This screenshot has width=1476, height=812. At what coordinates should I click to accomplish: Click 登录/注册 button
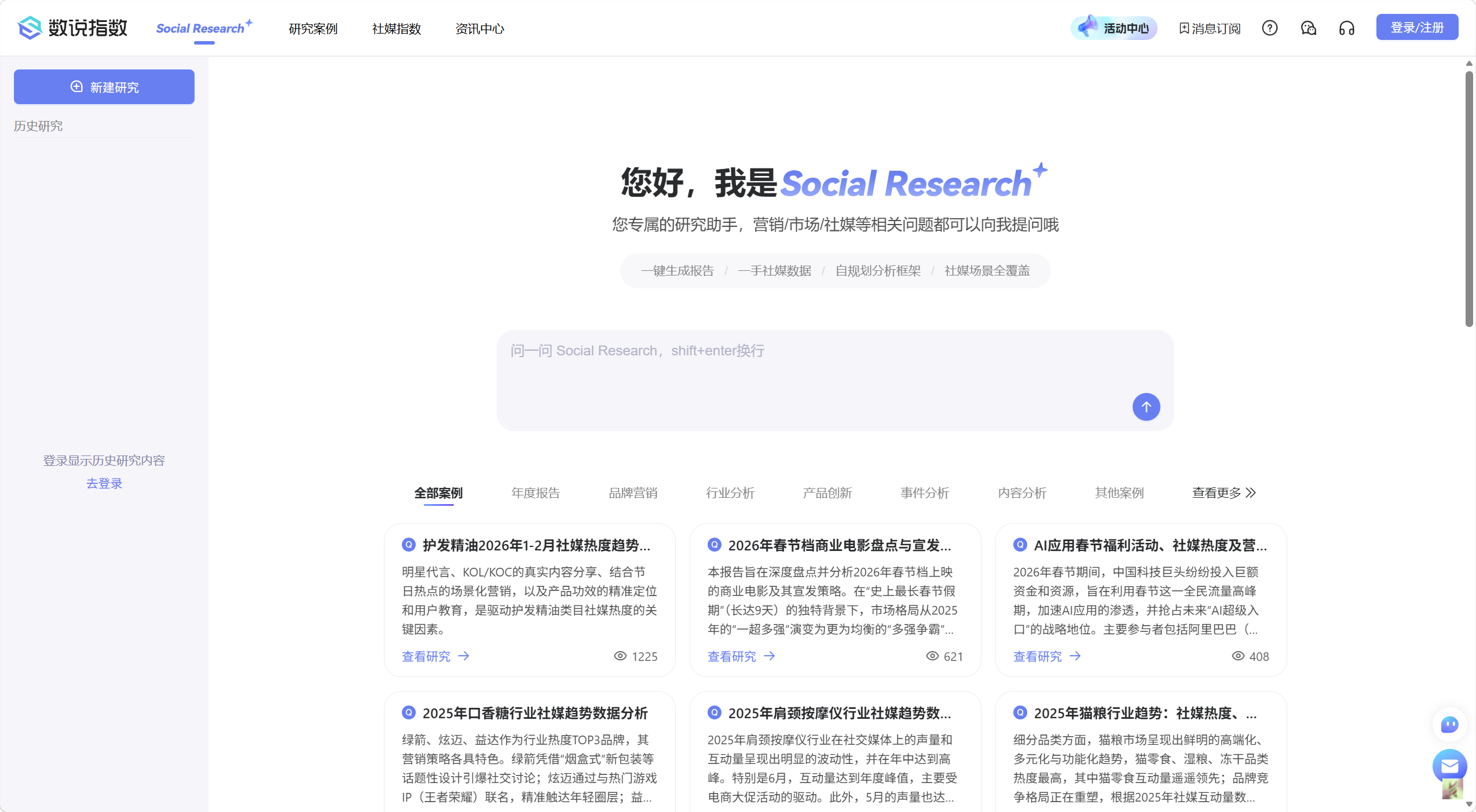point(1417,27)
